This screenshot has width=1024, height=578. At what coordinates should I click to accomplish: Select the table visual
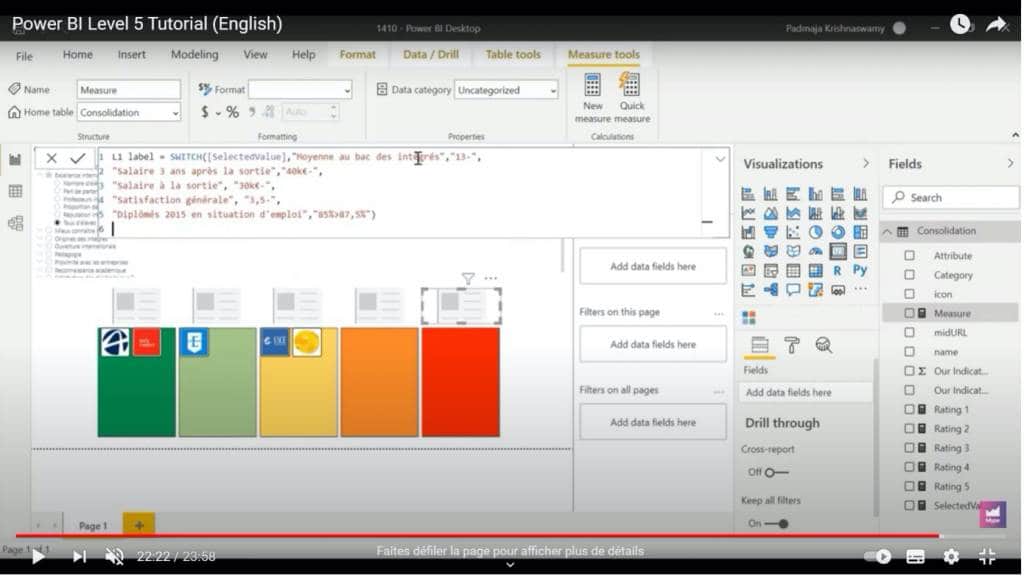793,270
